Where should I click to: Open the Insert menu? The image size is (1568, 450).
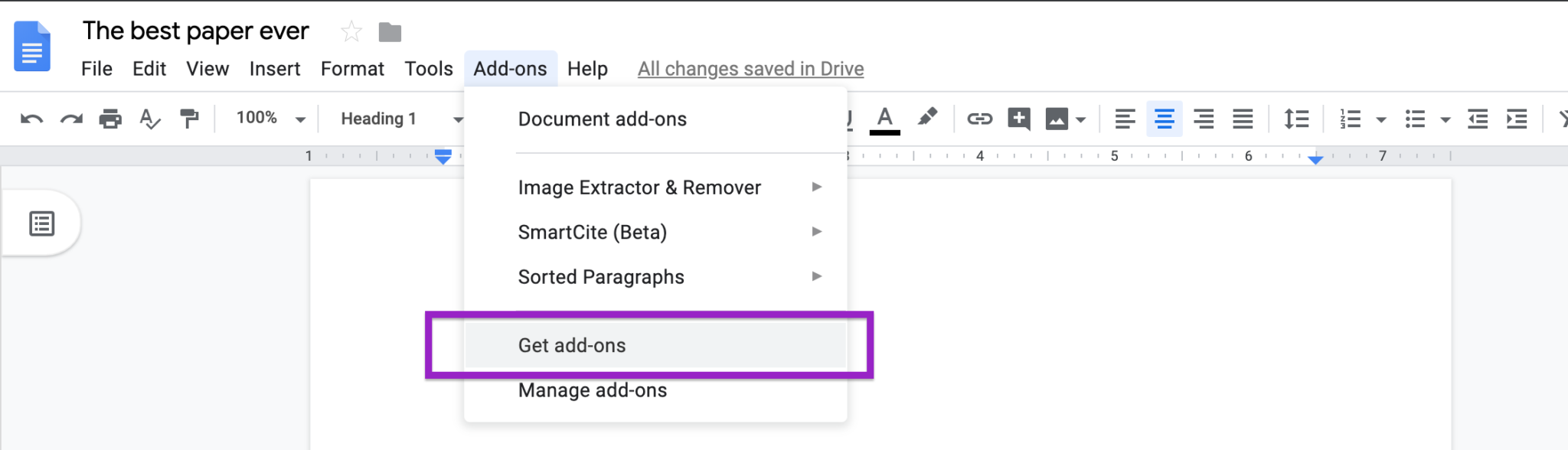[x=275, y=69]
